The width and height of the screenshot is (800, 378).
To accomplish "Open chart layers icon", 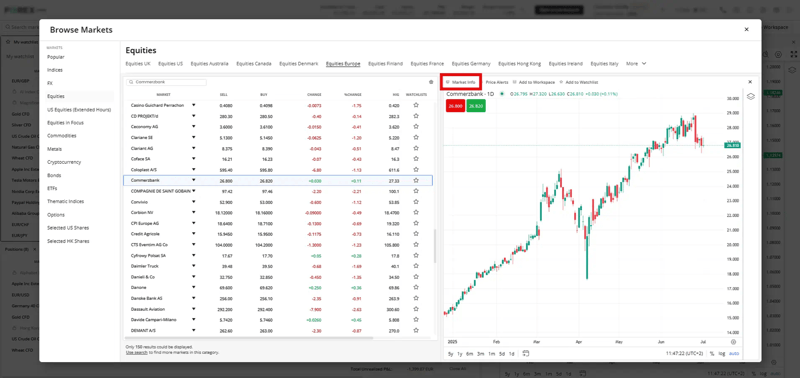I will point(751,96).
